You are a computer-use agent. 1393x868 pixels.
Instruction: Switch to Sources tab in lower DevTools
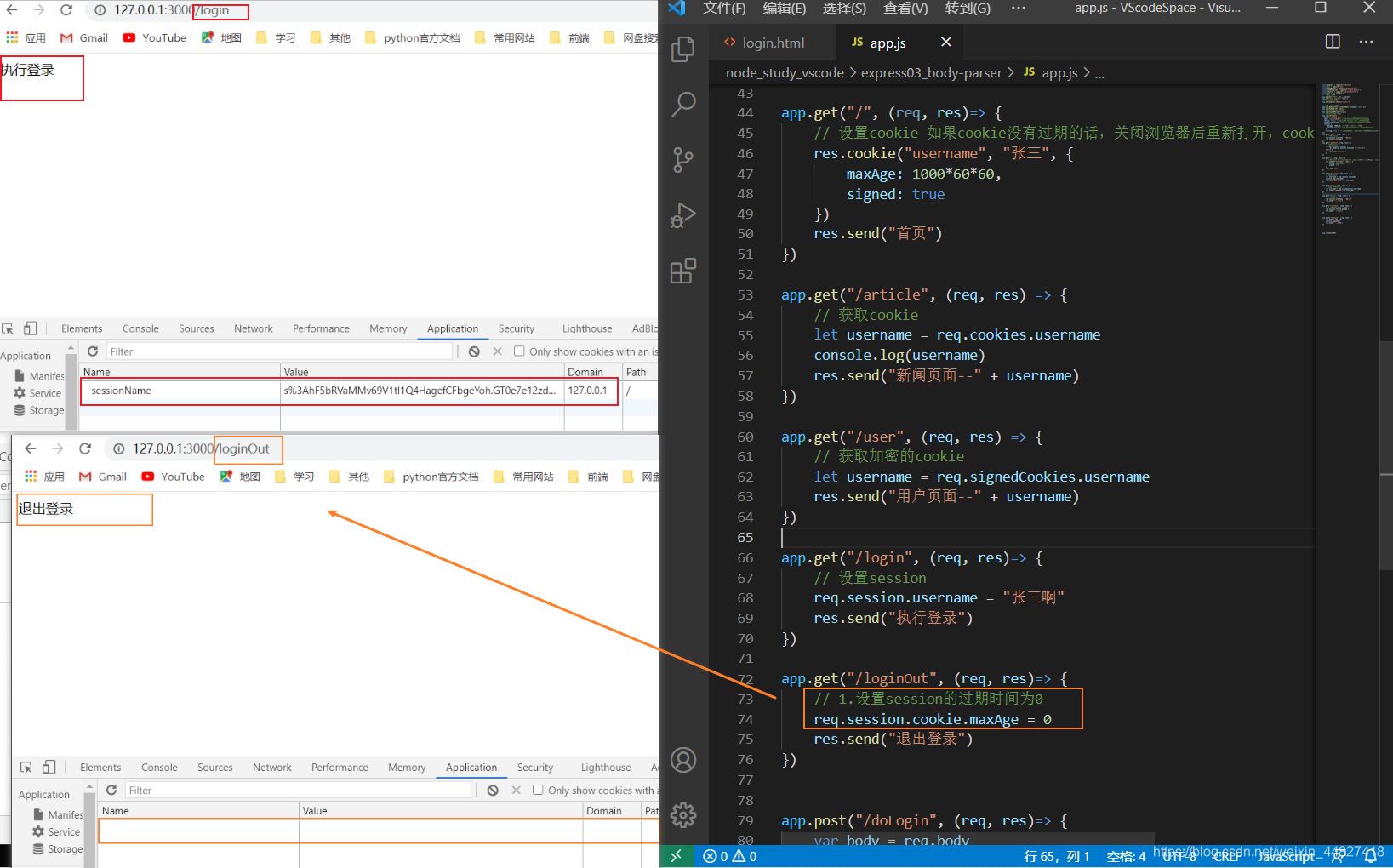tap(215, 768)
